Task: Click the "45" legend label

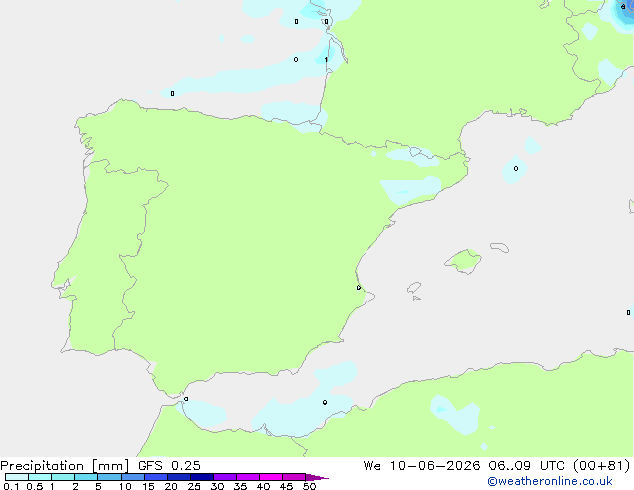Action: tap(286, 486)
